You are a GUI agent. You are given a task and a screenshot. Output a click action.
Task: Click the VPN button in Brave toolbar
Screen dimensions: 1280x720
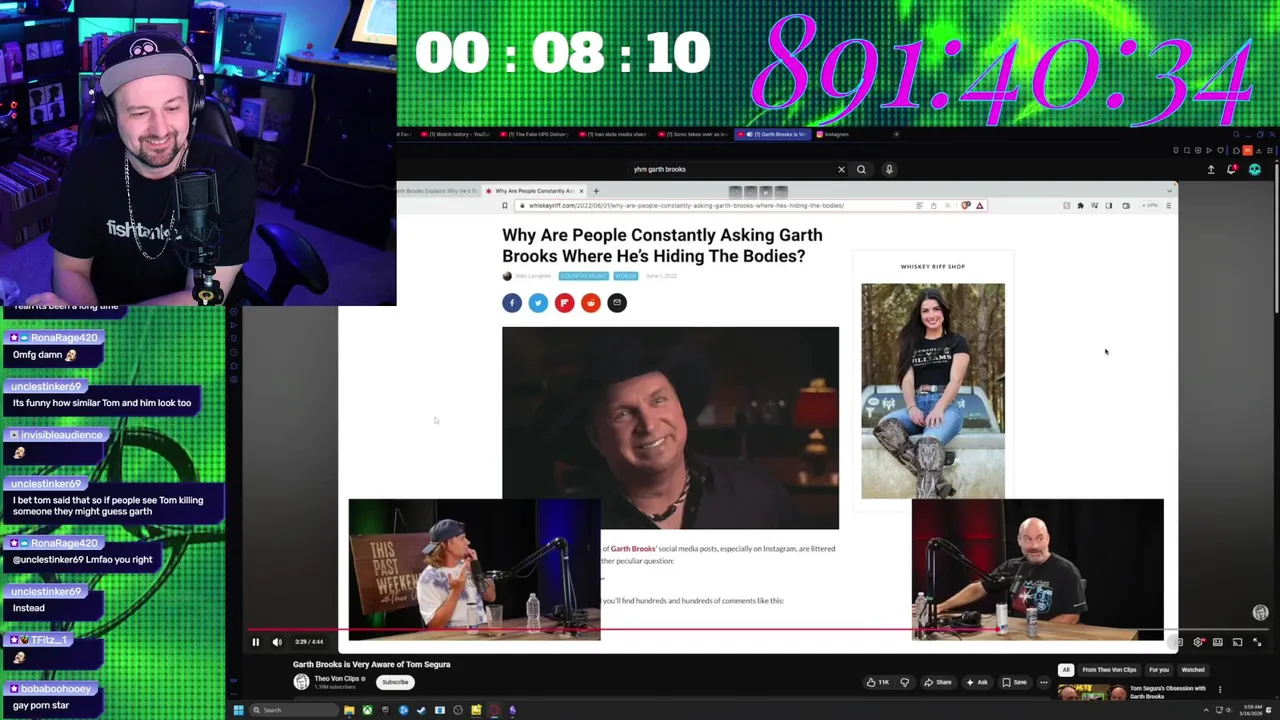[x=1151, y=206]
